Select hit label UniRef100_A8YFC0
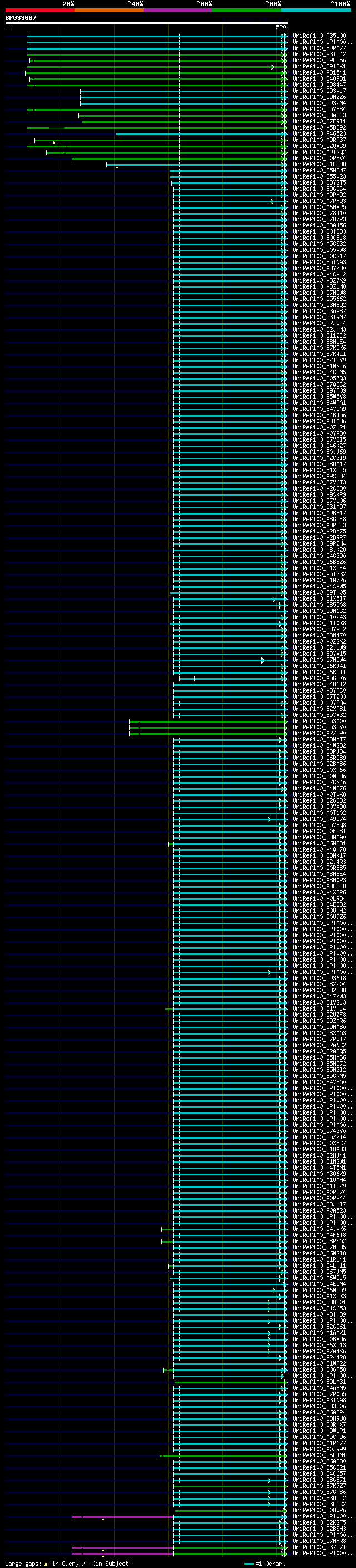This screenshot has width=356, height=1568. pyautogui.click(x=319, y=690)
